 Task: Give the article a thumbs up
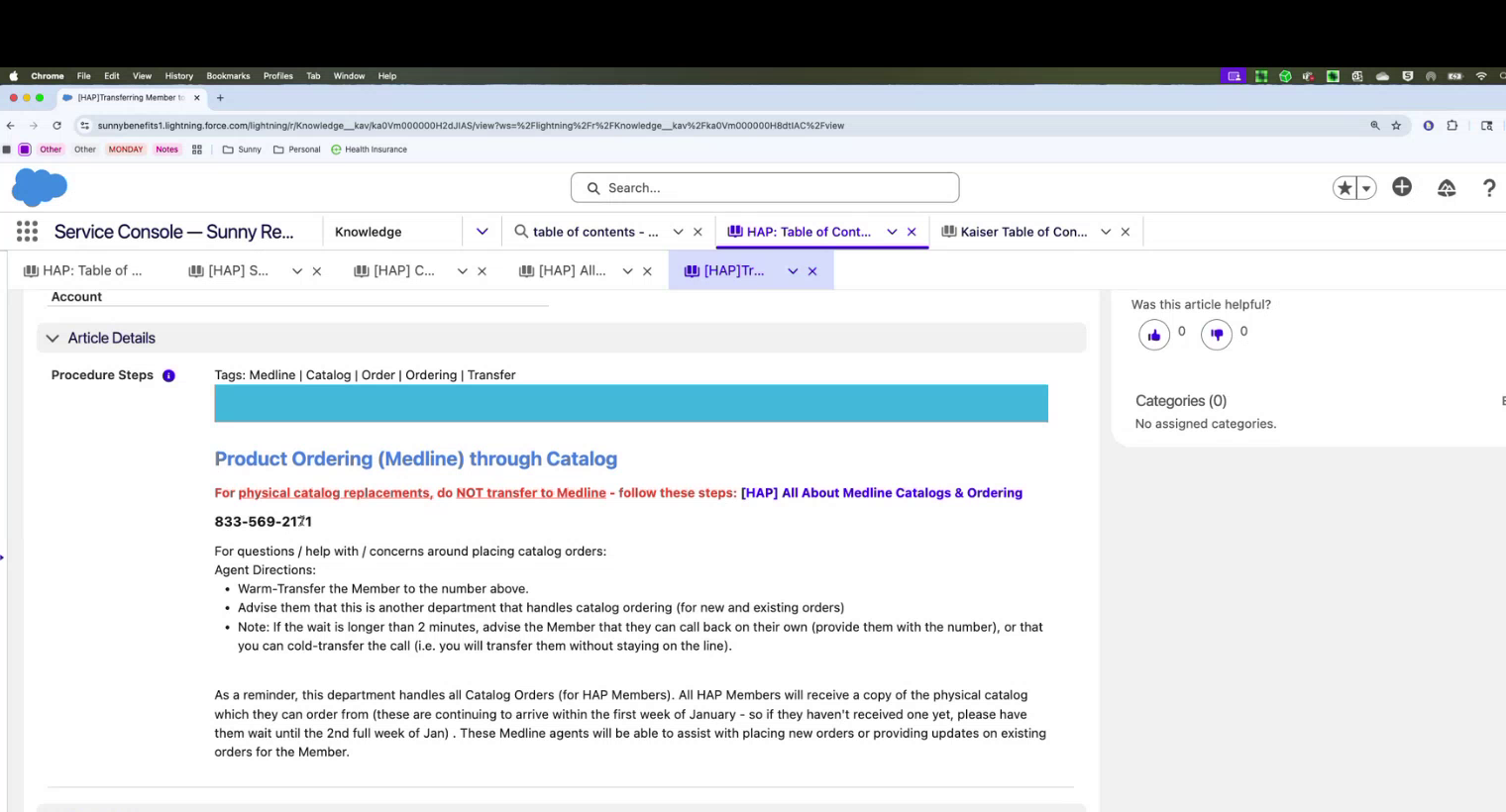pyautogui.click(x=1153, y=334)
